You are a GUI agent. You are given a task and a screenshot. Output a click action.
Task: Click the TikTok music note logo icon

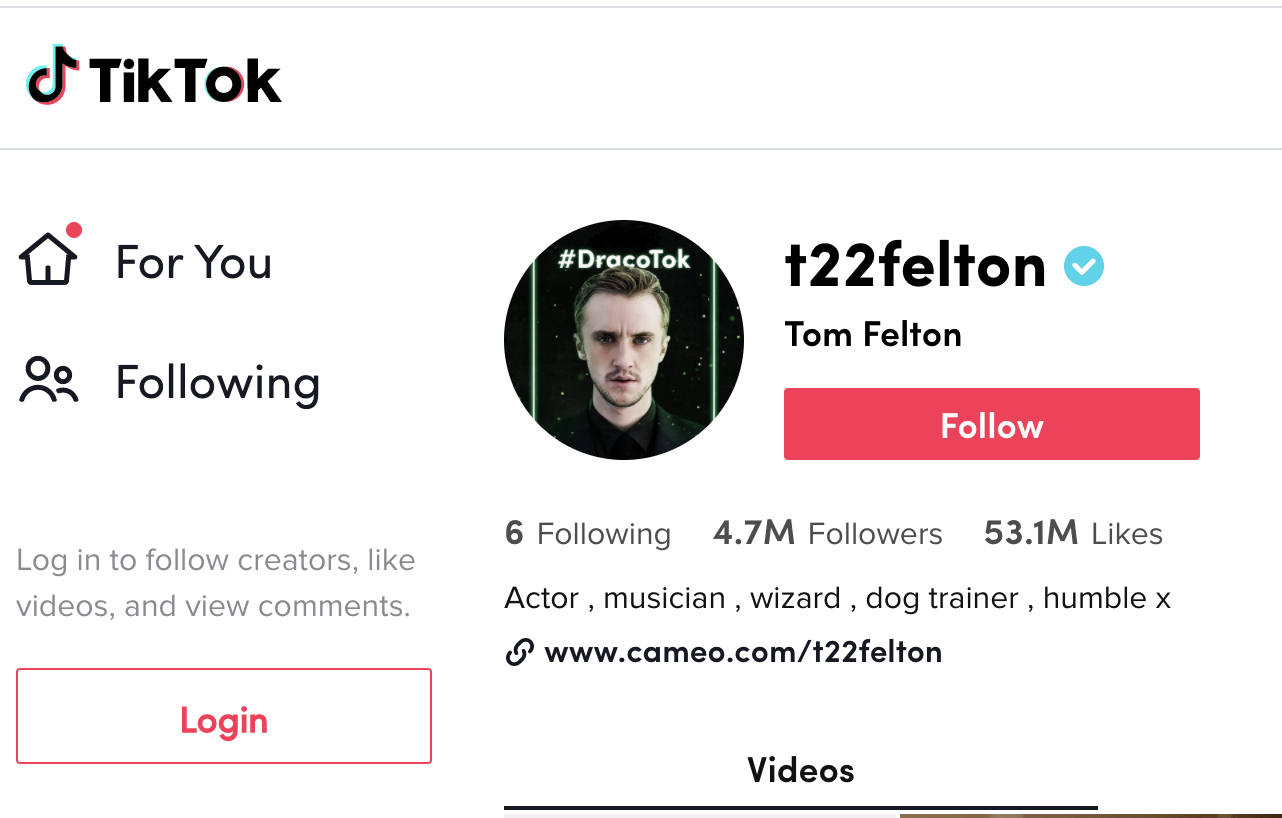53,76
